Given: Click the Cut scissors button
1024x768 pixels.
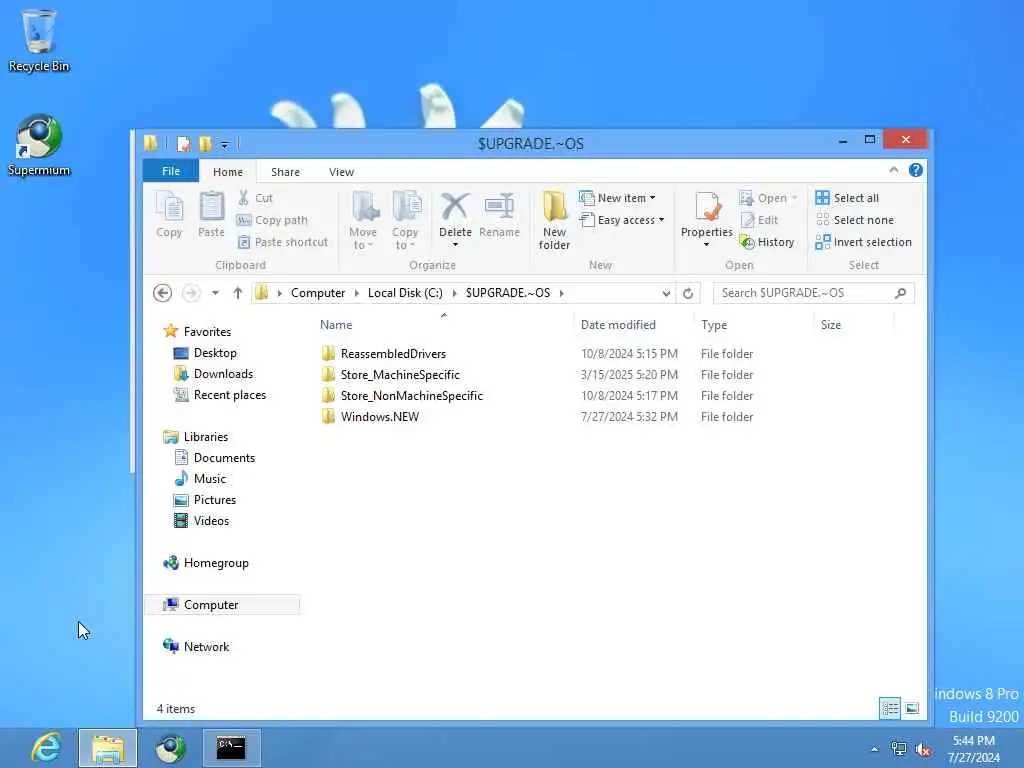Looking at the screenshot, I should [255, 198].
